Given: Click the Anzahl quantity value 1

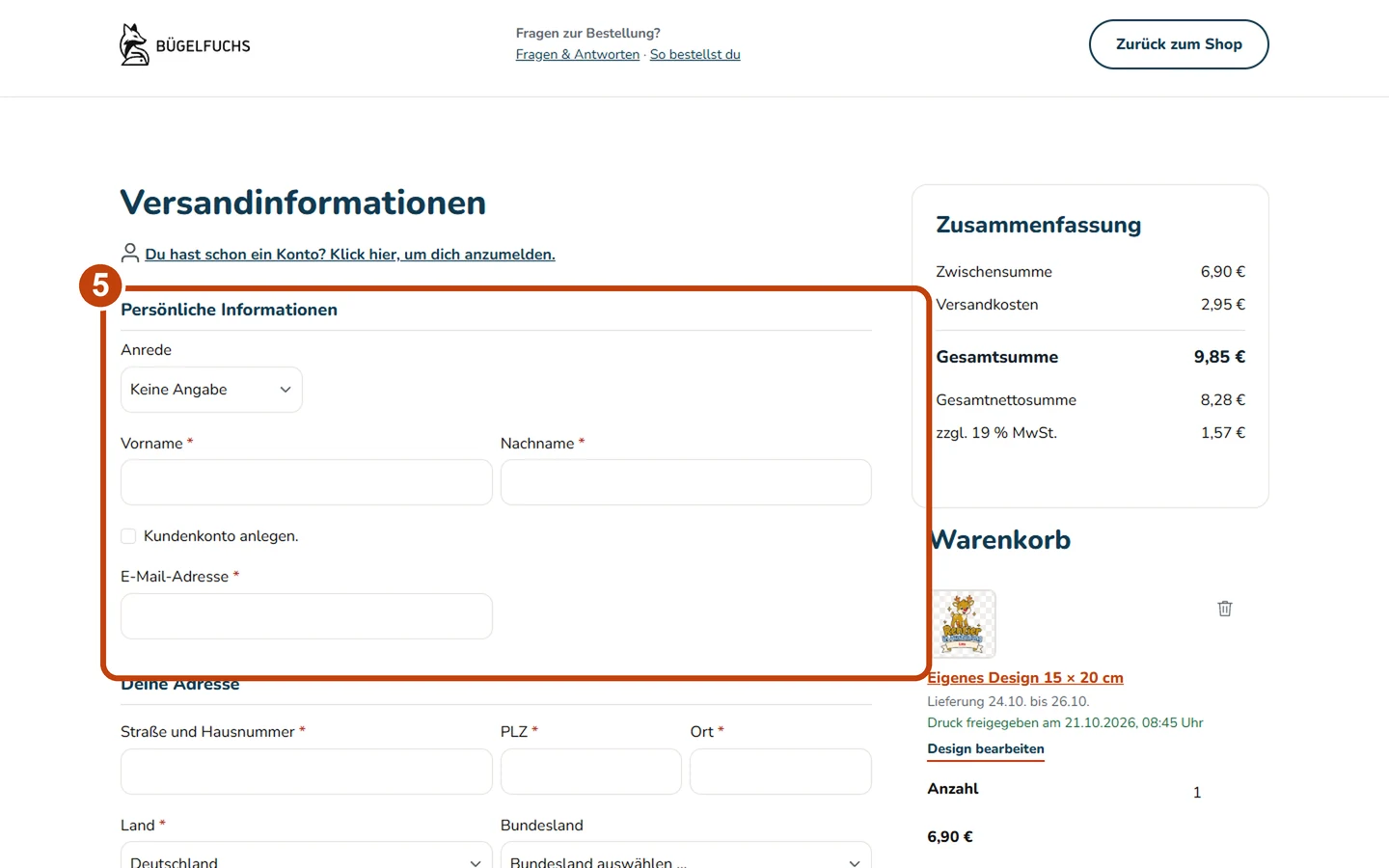Looking at the screenshot, I should pyautogui.click(x=1197, y=793).
